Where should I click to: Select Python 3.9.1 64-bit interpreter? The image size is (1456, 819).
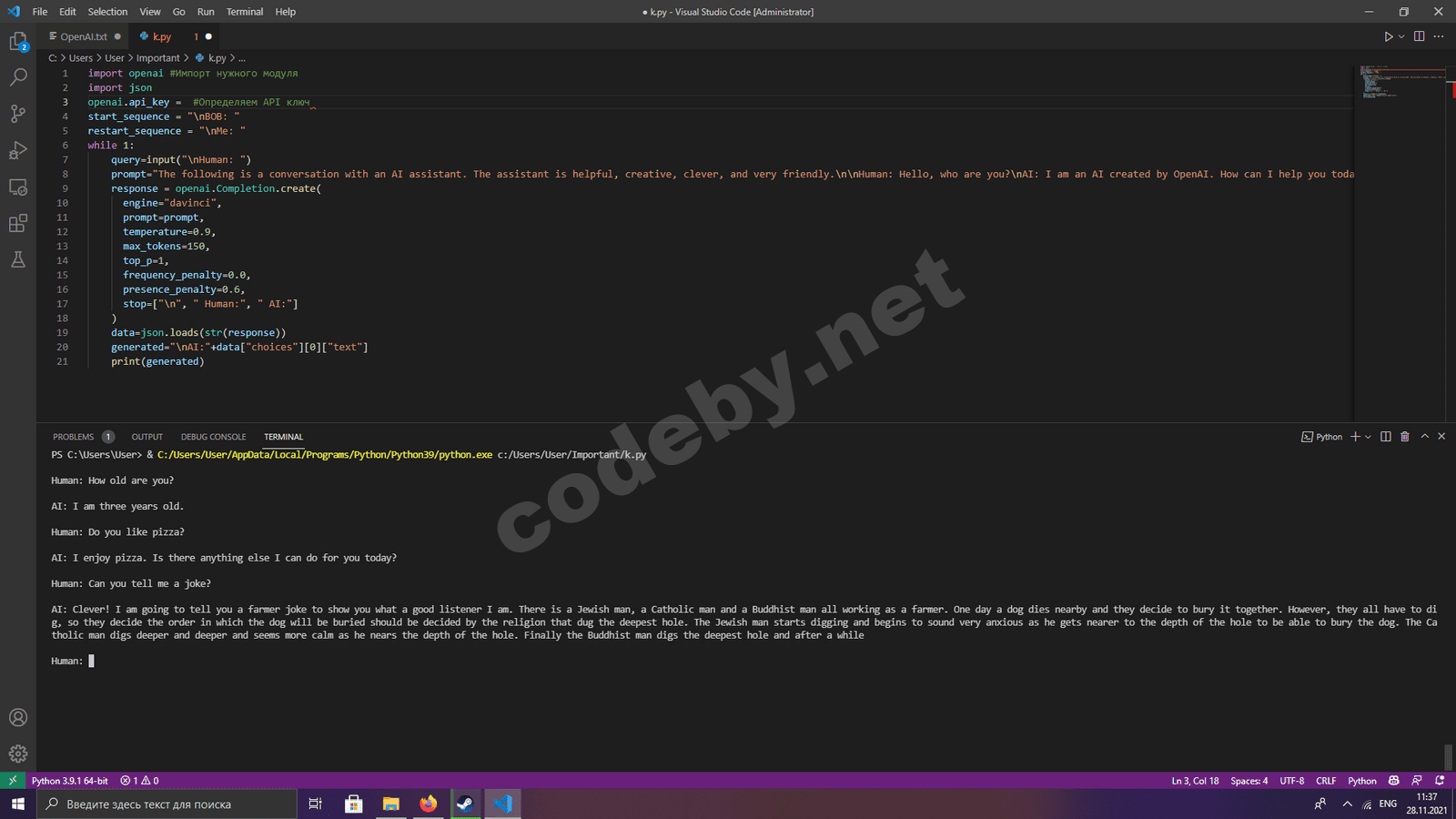70,781
